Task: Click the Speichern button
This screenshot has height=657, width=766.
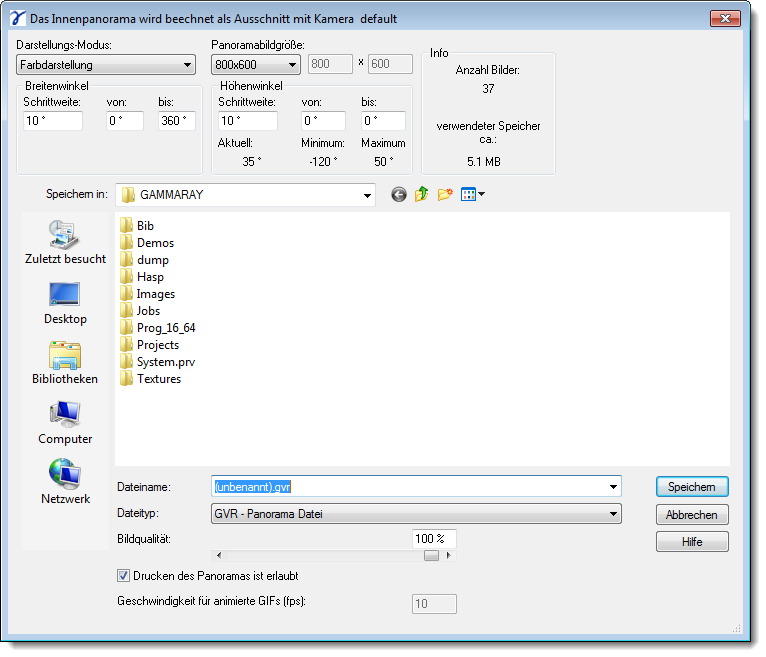Action: (x=692, y=487)
